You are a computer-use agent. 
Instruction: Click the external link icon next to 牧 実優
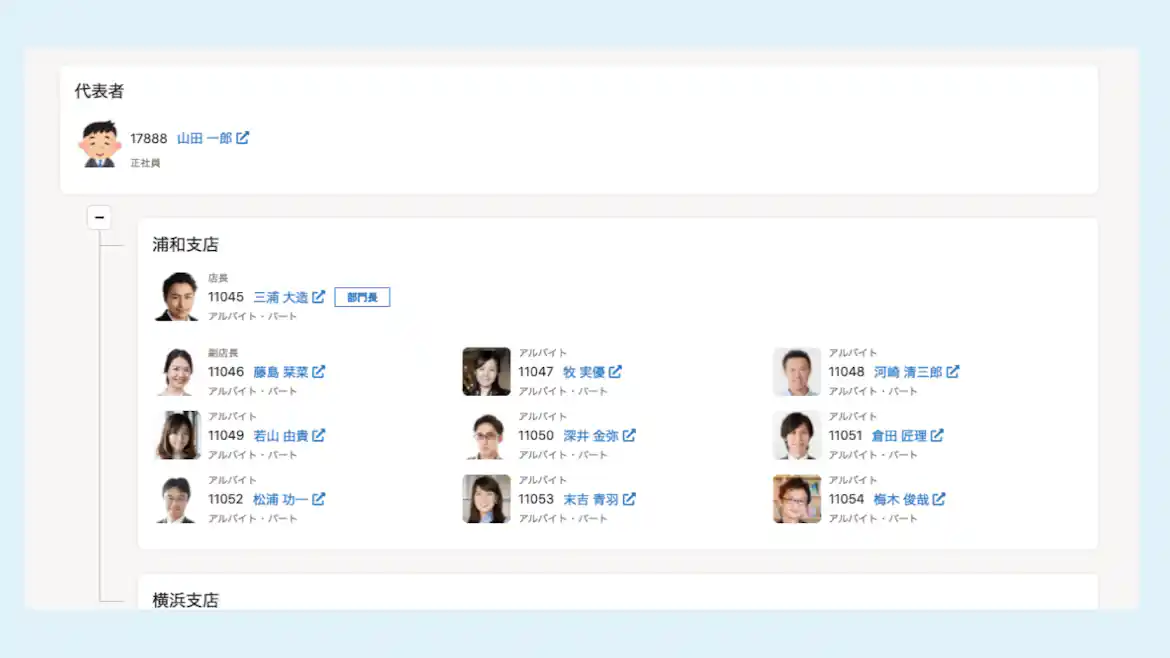pyautogui.click(x=617, y=372)
